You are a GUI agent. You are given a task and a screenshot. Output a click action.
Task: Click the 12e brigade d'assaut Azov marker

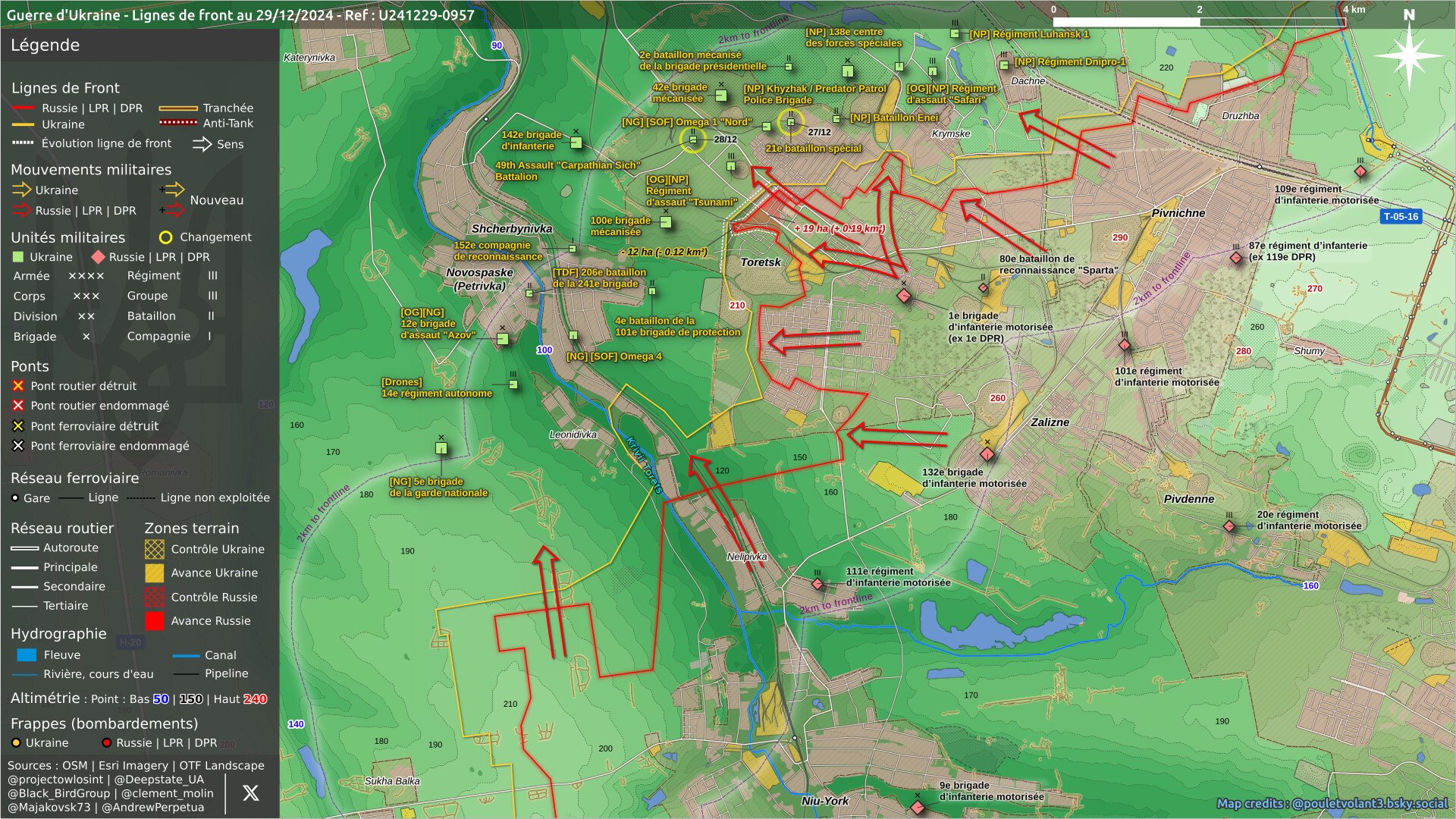503,339
